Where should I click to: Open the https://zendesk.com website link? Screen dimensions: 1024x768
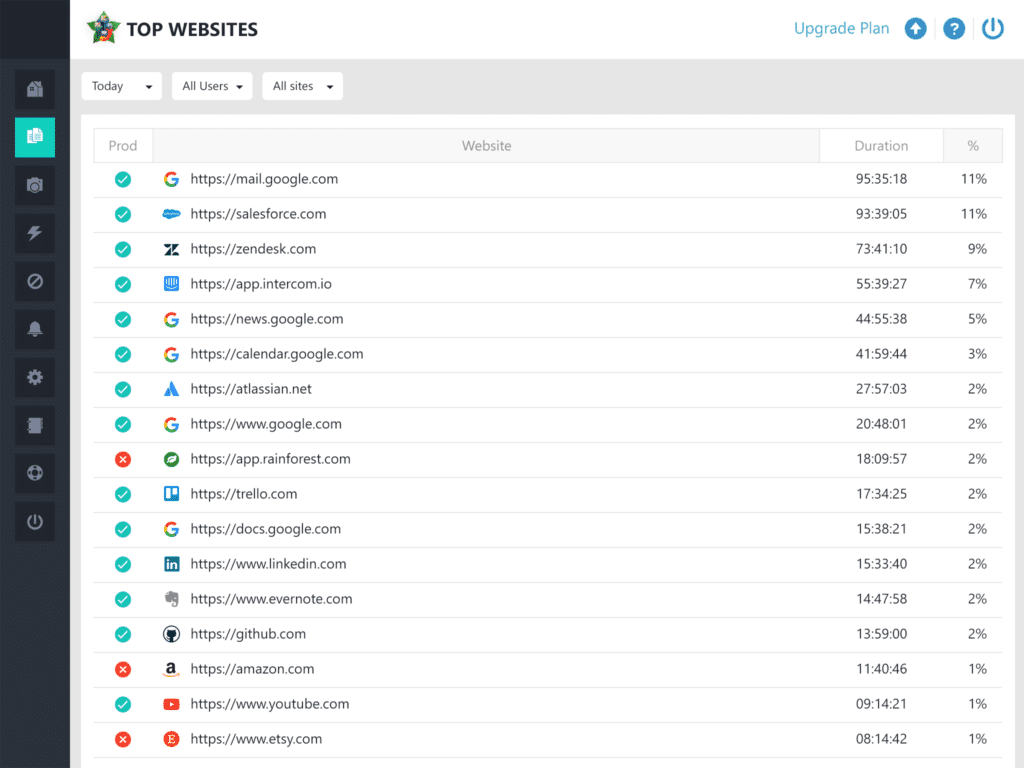point(253,249)
